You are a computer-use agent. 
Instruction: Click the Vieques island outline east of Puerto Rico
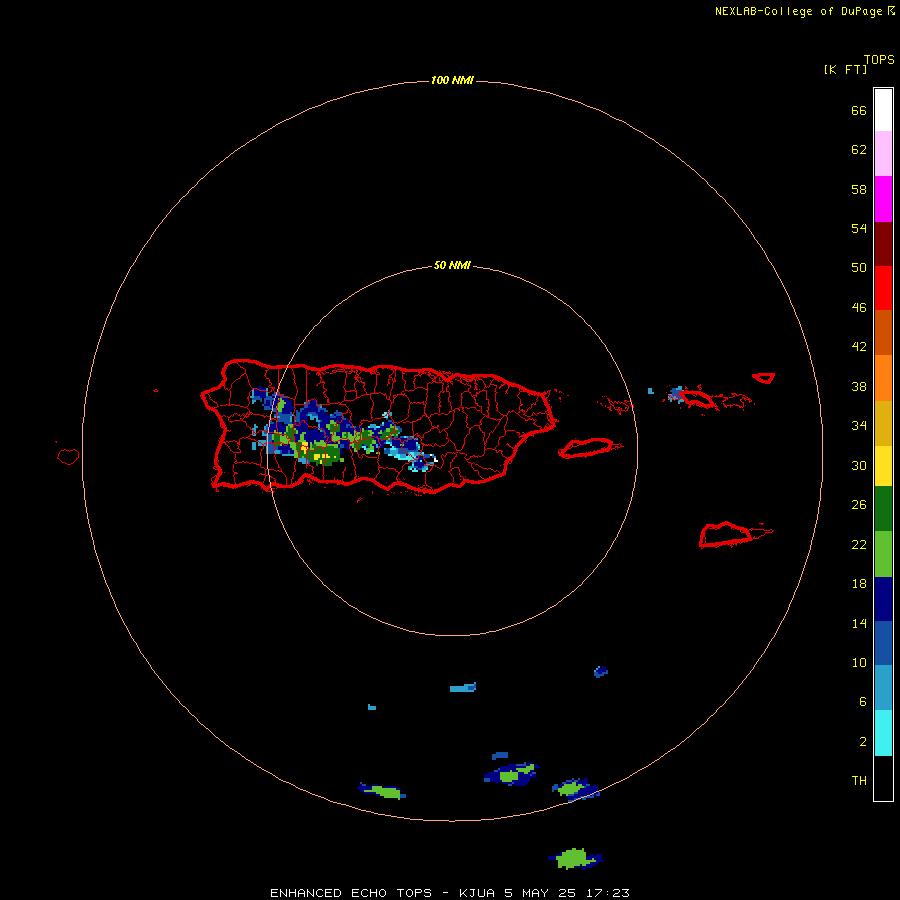[589, 448]
